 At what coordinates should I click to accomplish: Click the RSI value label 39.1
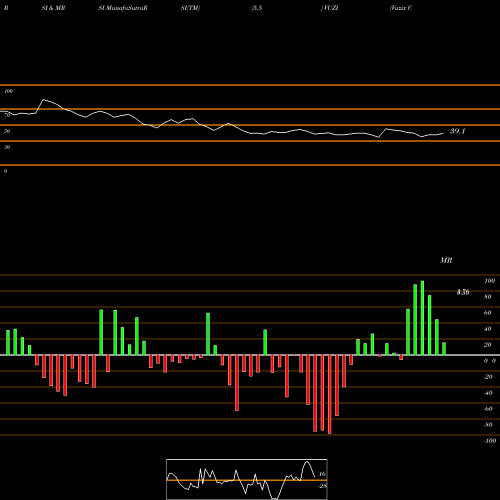pos(457,131)
